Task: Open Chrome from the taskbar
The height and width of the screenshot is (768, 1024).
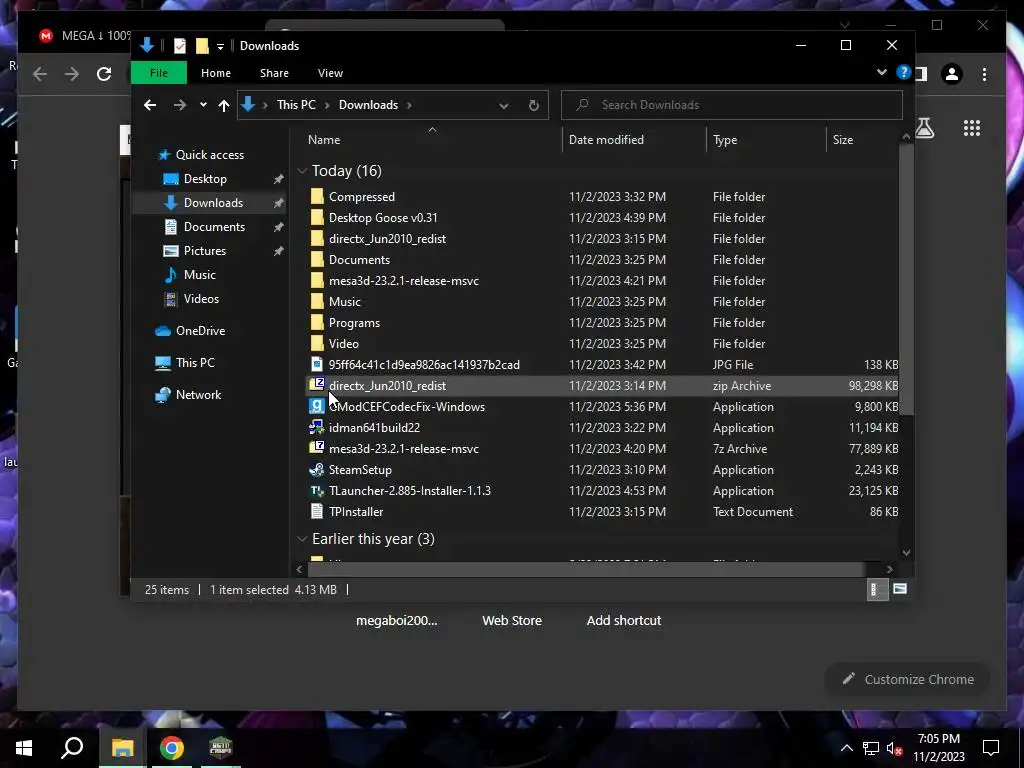Action: 172,748
